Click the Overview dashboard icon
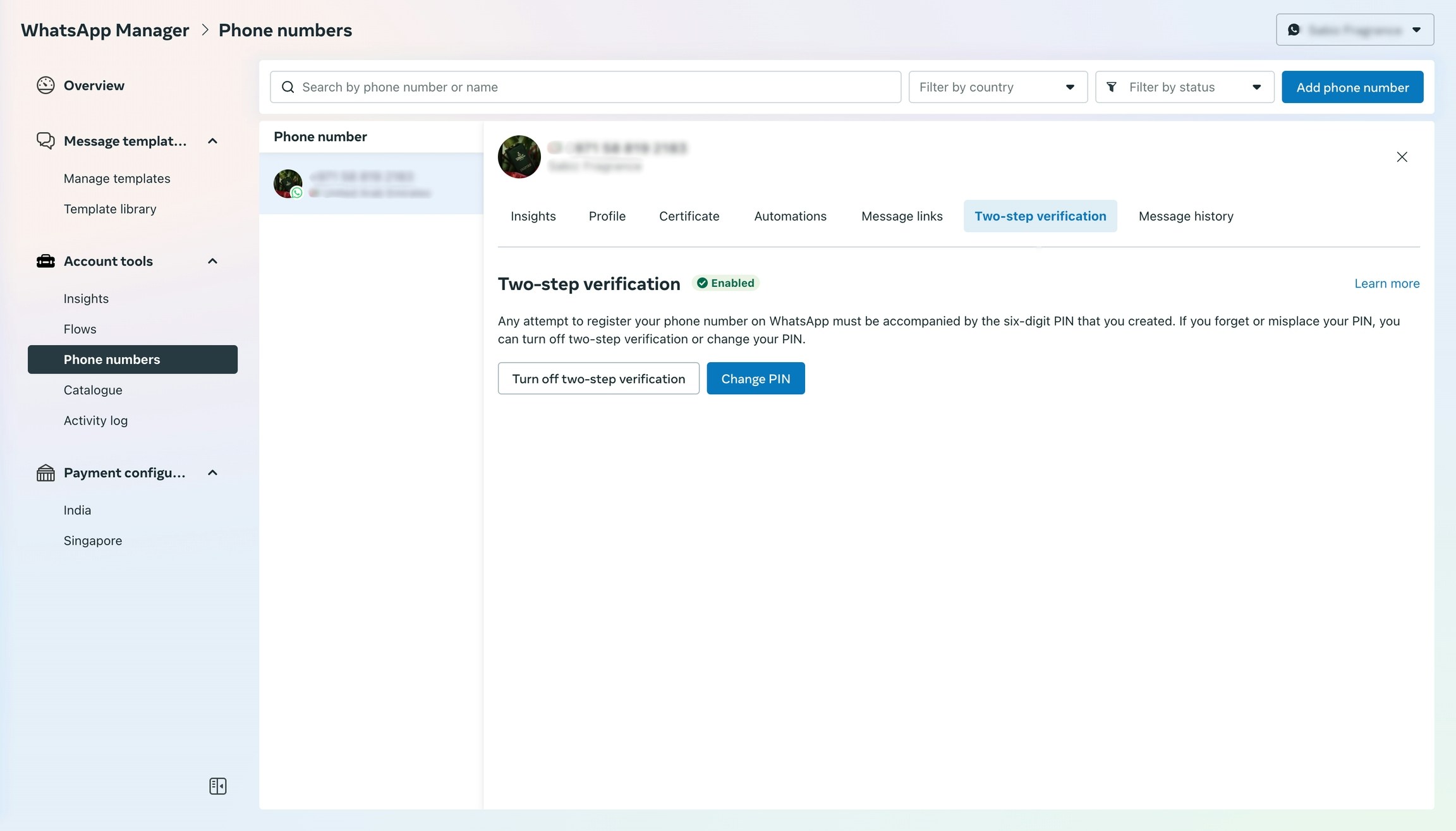This screenshot has height=831, width=1456. [x=45, y=85]
